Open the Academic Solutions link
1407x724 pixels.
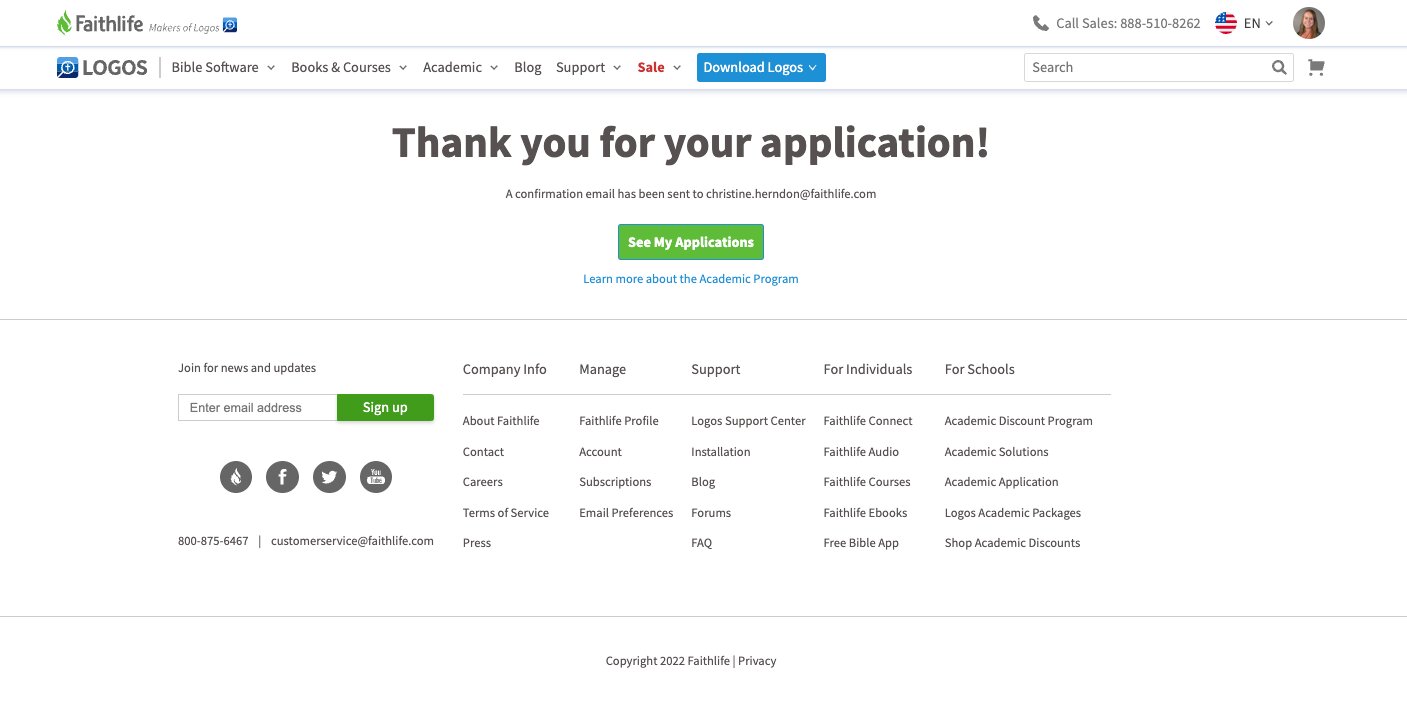997,452
